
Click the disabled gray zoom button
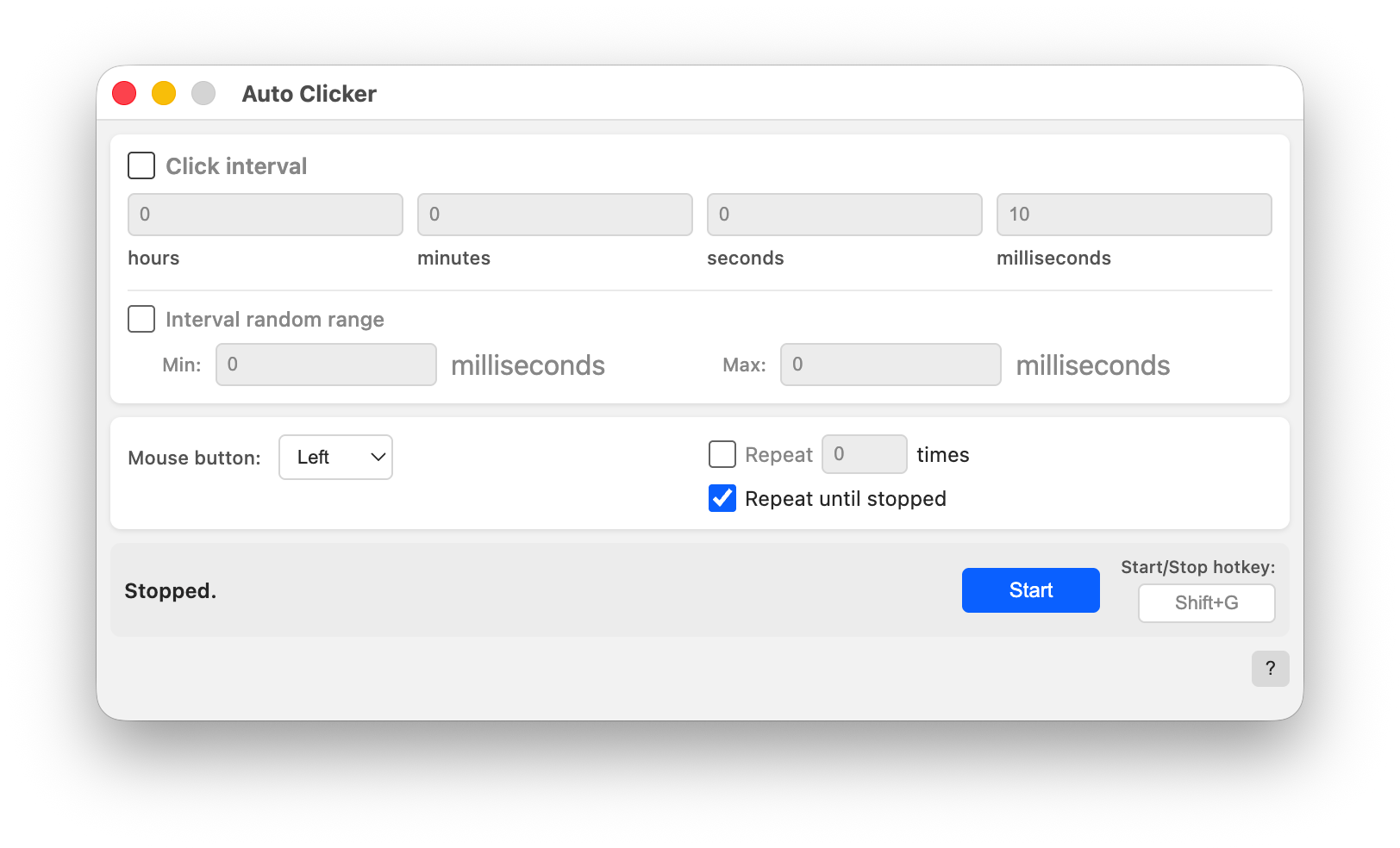coord(203,93)
